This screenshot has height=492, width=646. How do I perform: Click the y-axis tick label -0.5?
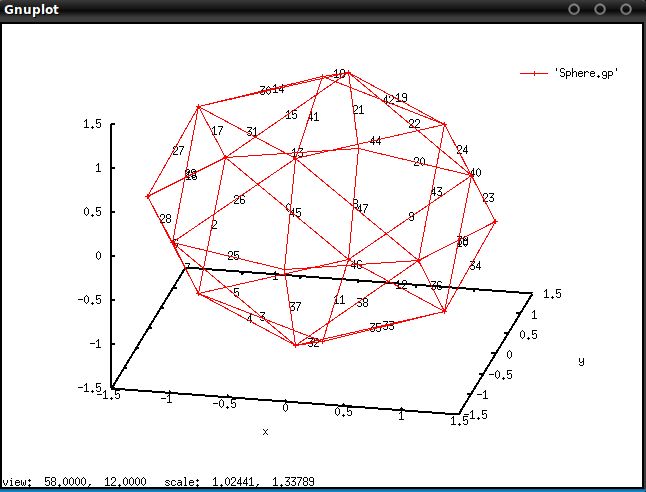click(x=501, y=375)
